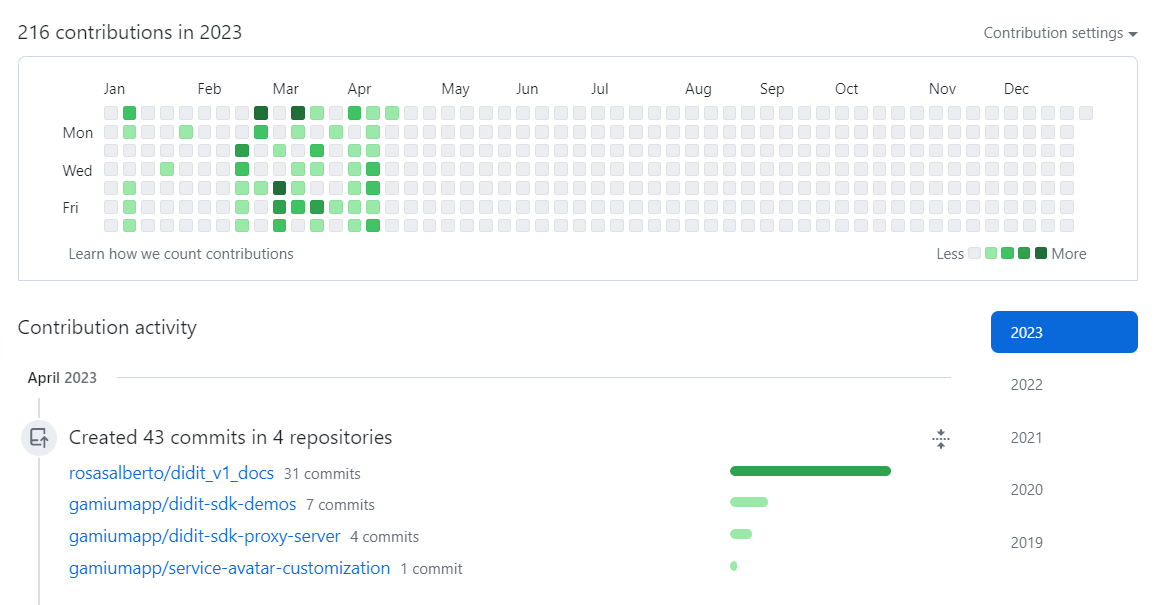Open Learn how we count contributions link
The height and width of the screenshot is (605, 1164).
tap(181, 254)
